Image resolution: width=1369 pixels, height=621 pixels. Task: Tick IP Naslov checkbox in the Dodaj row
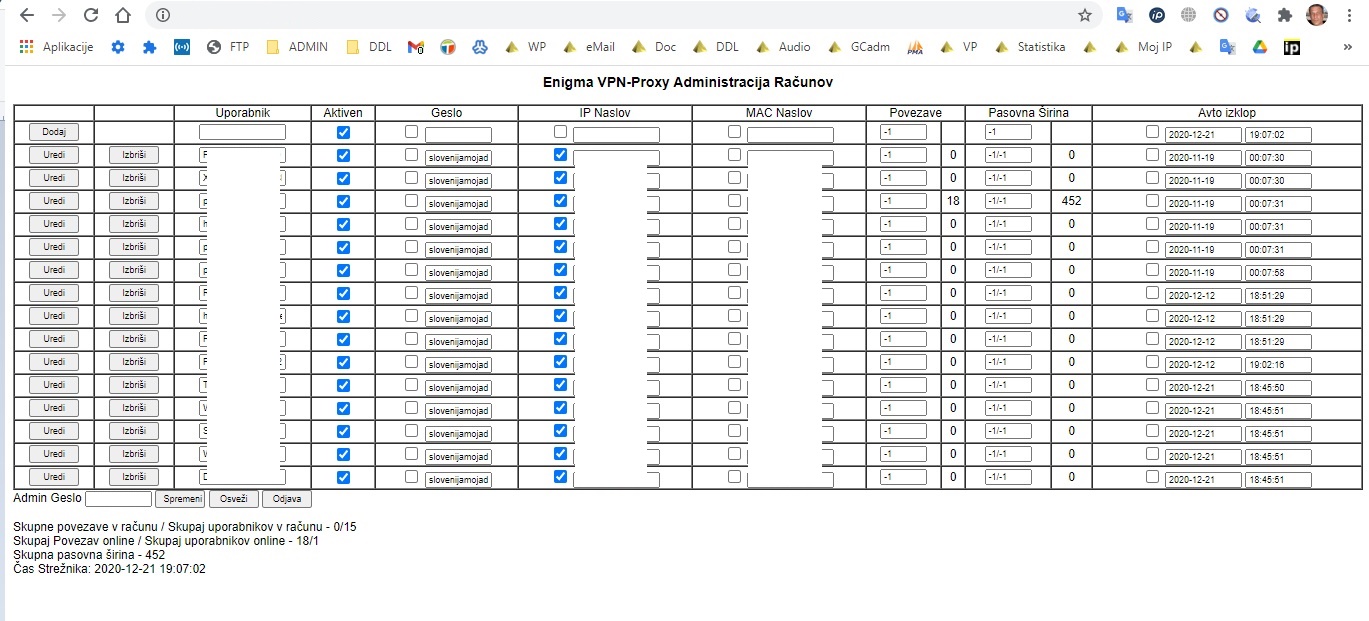560,131
